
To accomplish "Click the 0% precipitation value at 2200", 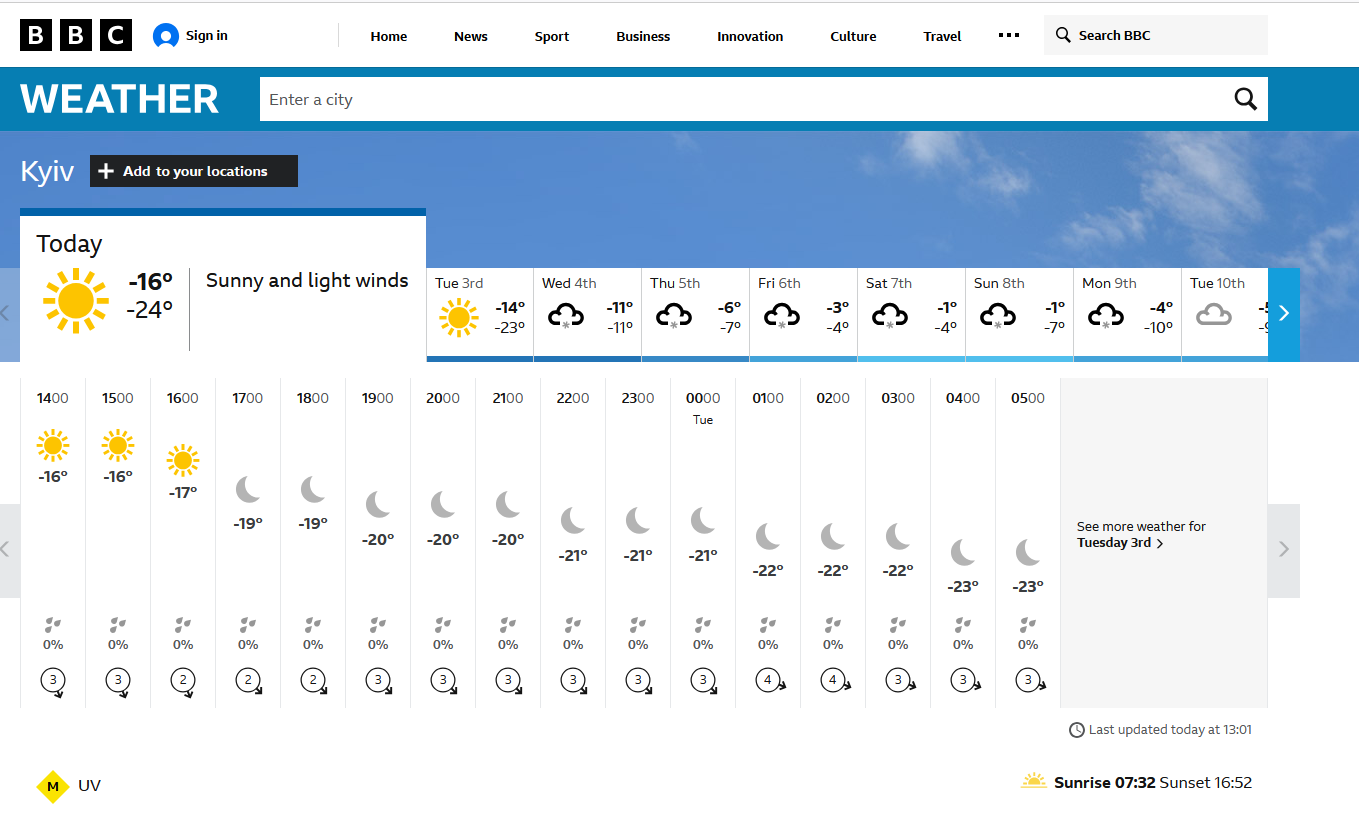I will 573,645.
